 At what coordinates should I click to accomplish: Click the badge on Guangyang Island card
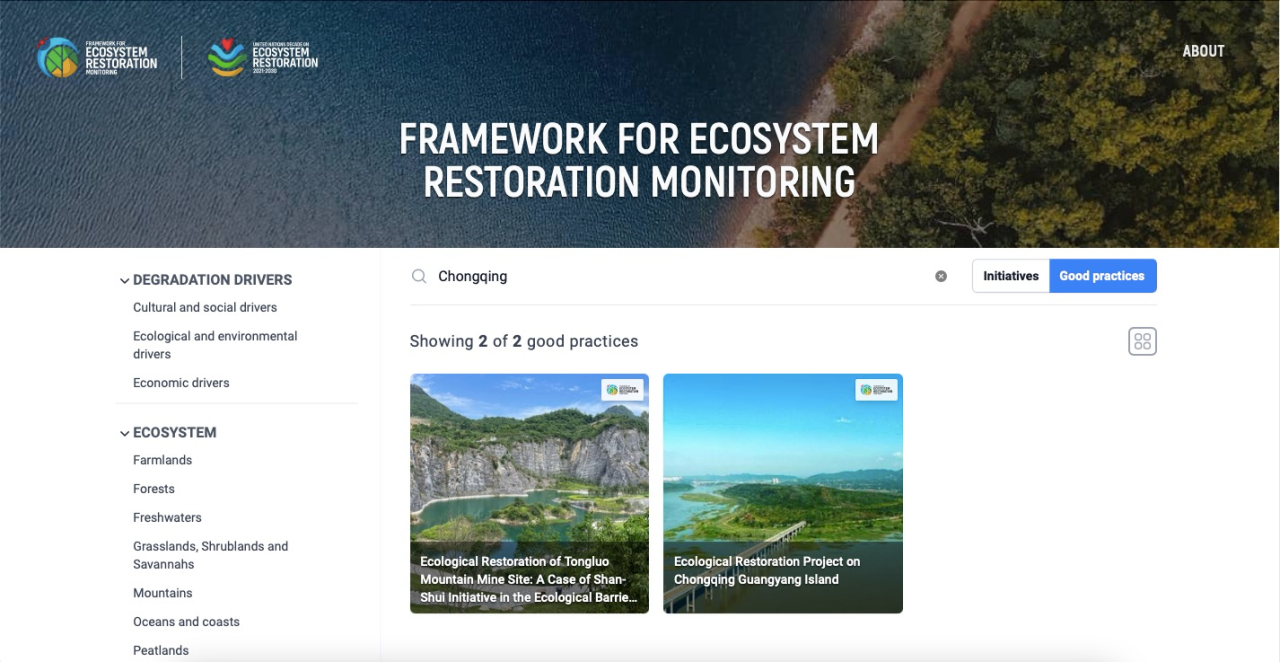pyautogui.click(x=876, y=389)
